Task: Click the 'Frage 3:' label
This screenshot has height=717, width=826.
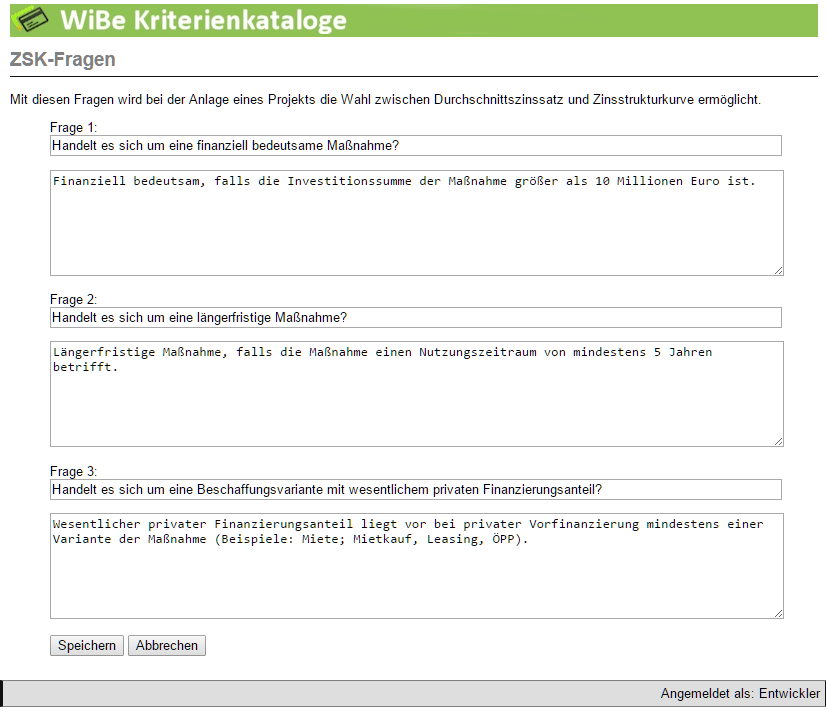Action: pos(73,472)
